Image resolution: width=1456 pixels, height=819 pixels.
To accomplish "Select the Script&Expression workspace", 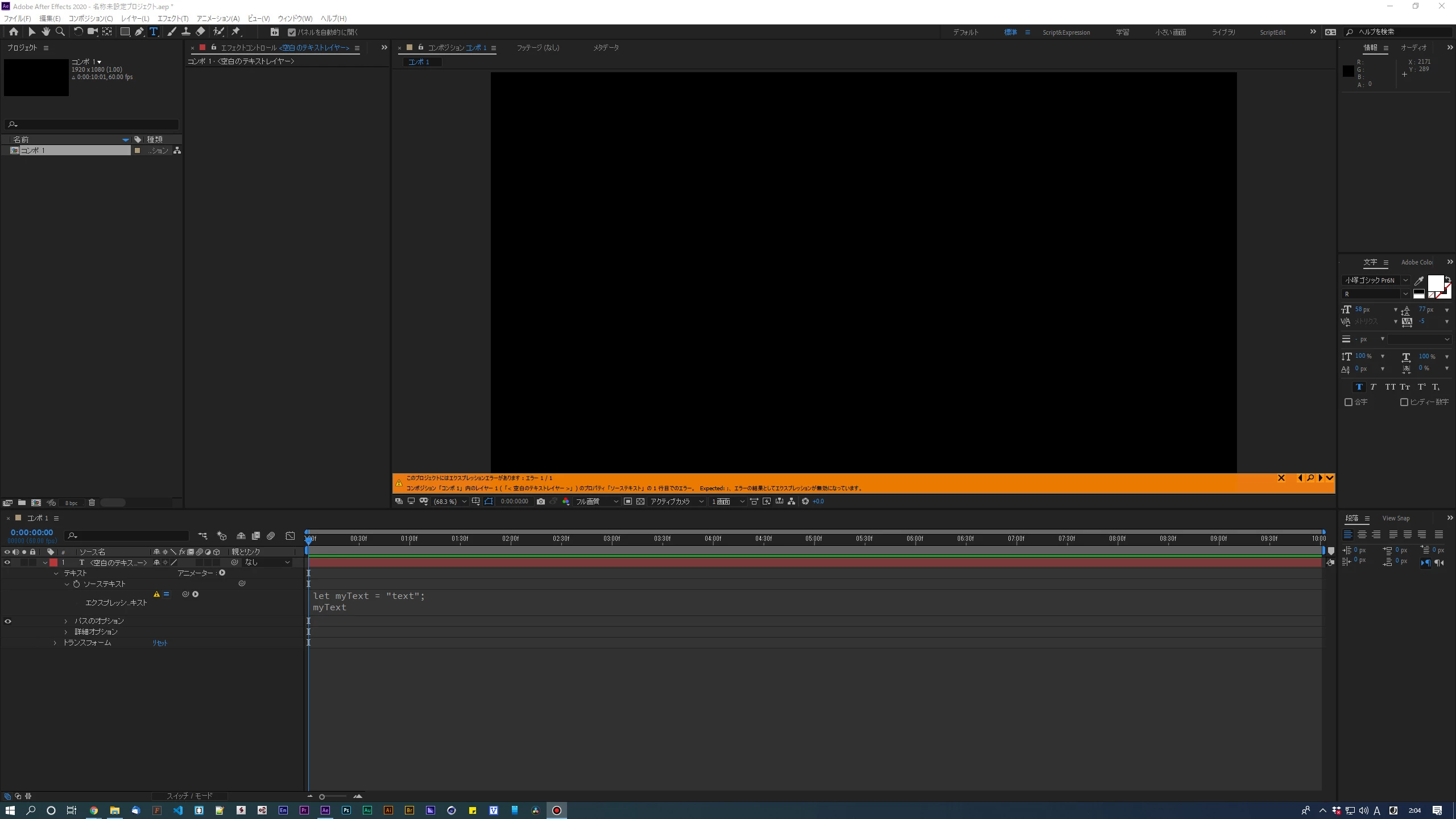I will tap(1066, 32).
